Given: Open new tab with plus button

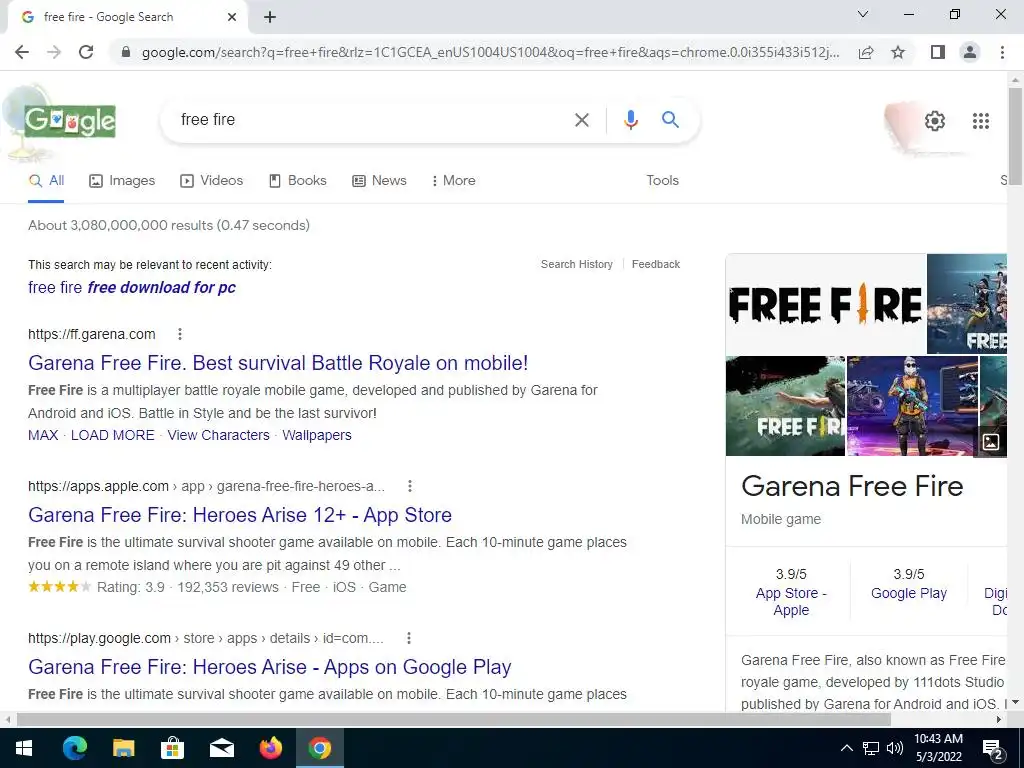Looking at the screenshot, I should click(x=270, y=18).
